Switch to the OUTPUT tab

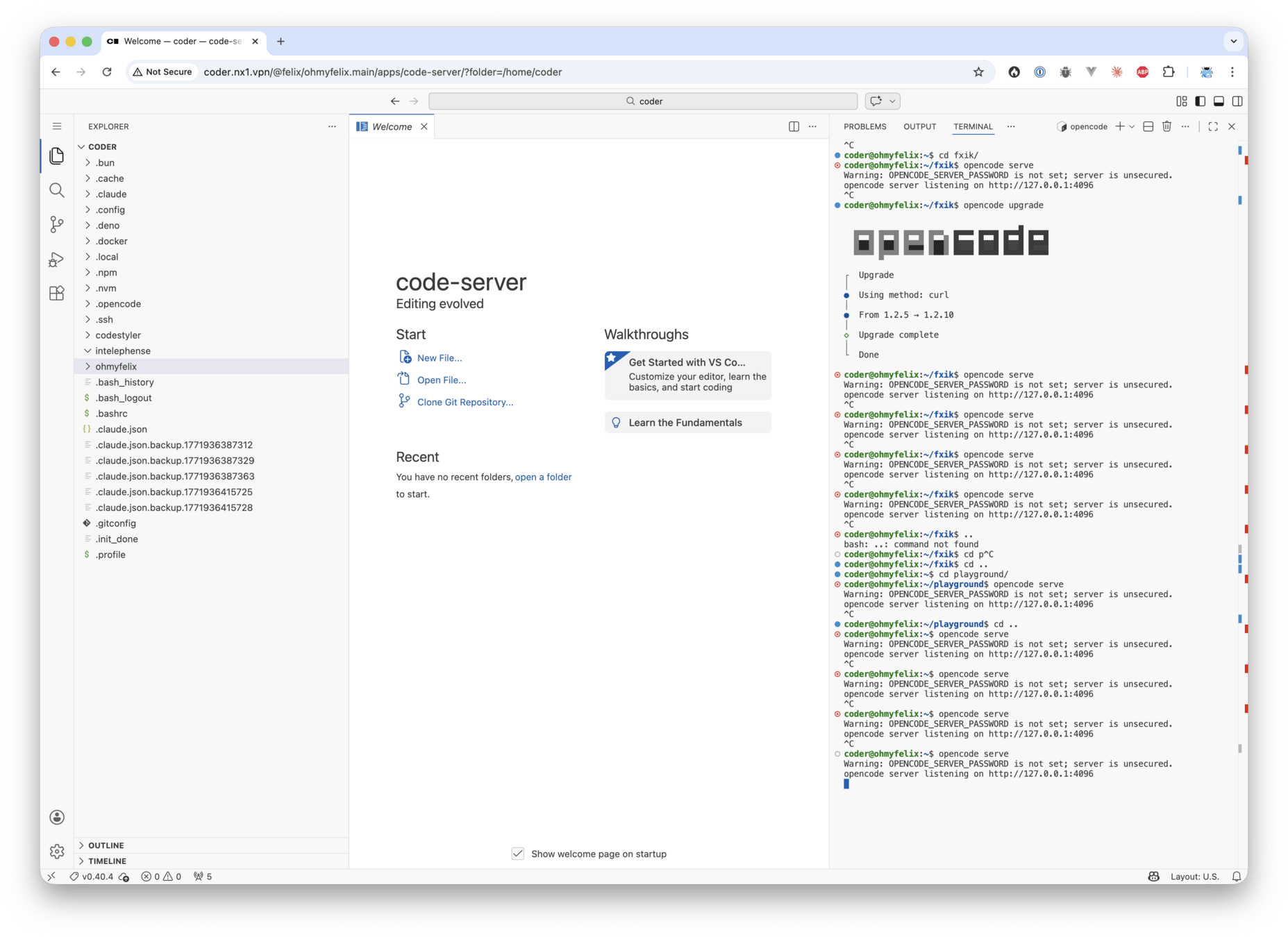[919, 126]
